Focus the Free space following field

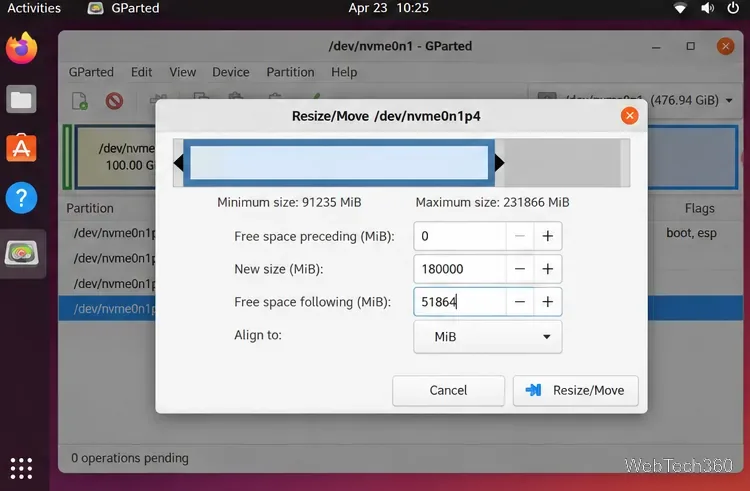[x=460, y=302]
